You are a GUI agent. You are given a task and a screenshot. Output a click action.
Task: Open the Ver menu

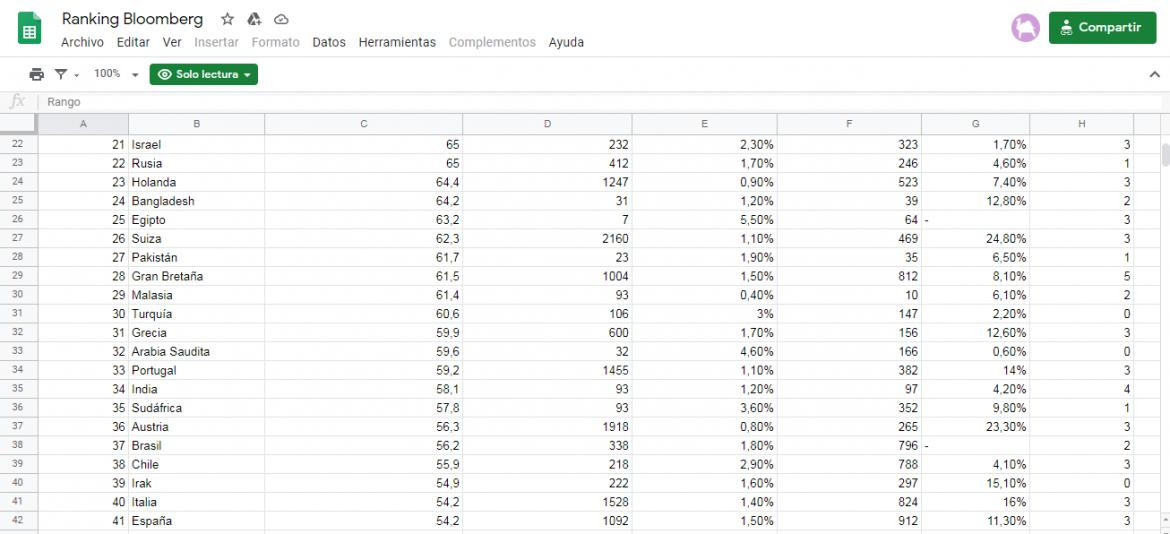(172, 43)
